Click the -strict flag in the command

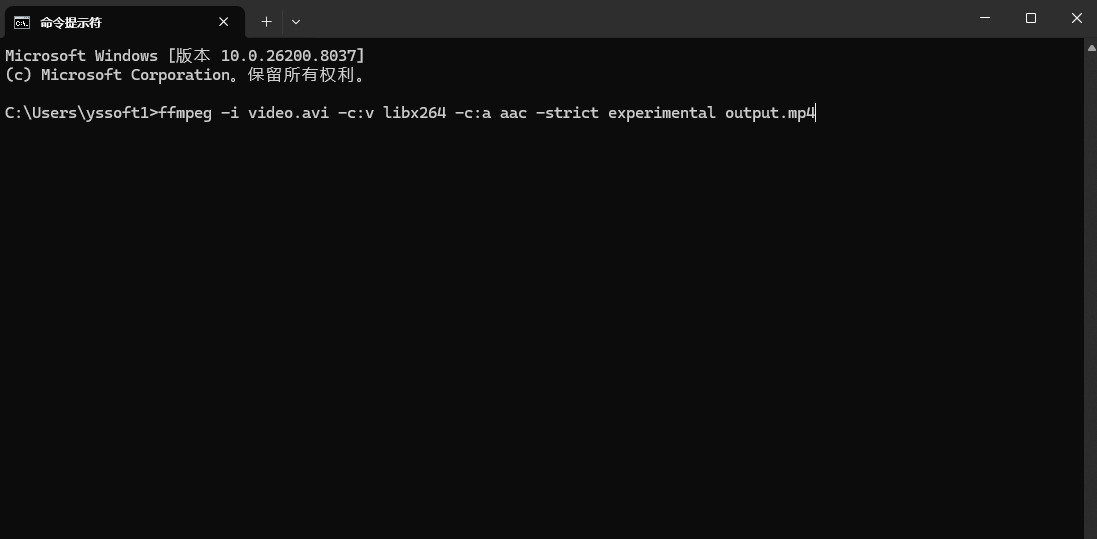(567, 113)
